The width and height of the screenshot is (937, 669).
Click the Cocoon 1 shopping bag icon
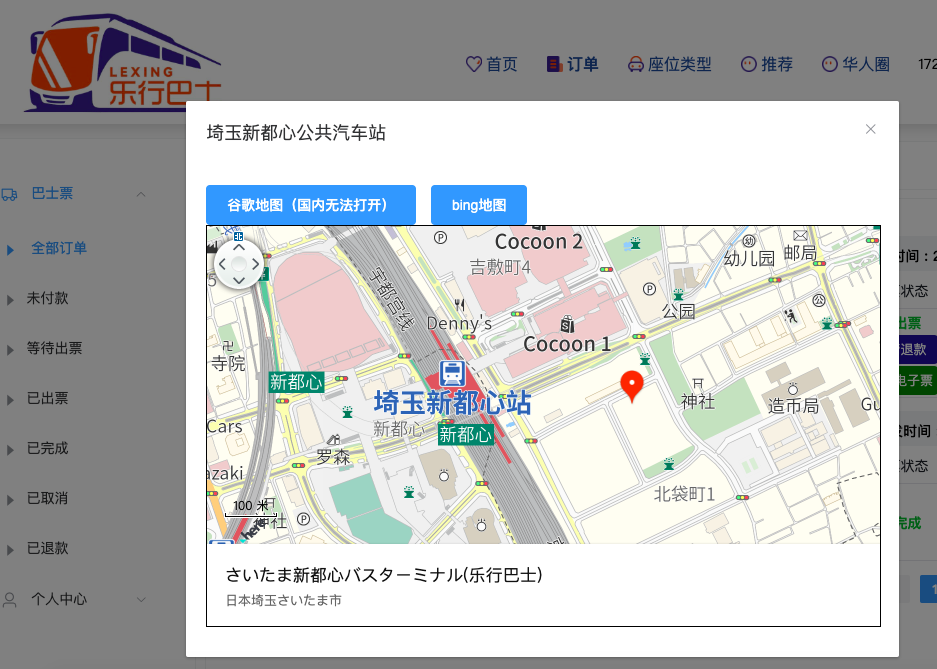[x=568, y=324]
